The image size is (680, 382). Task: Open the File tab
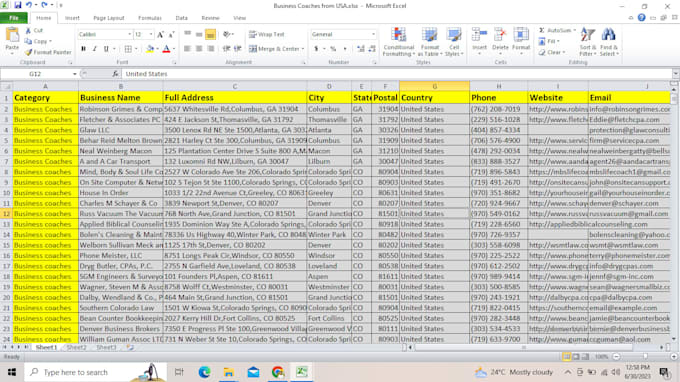pos(14,18)
